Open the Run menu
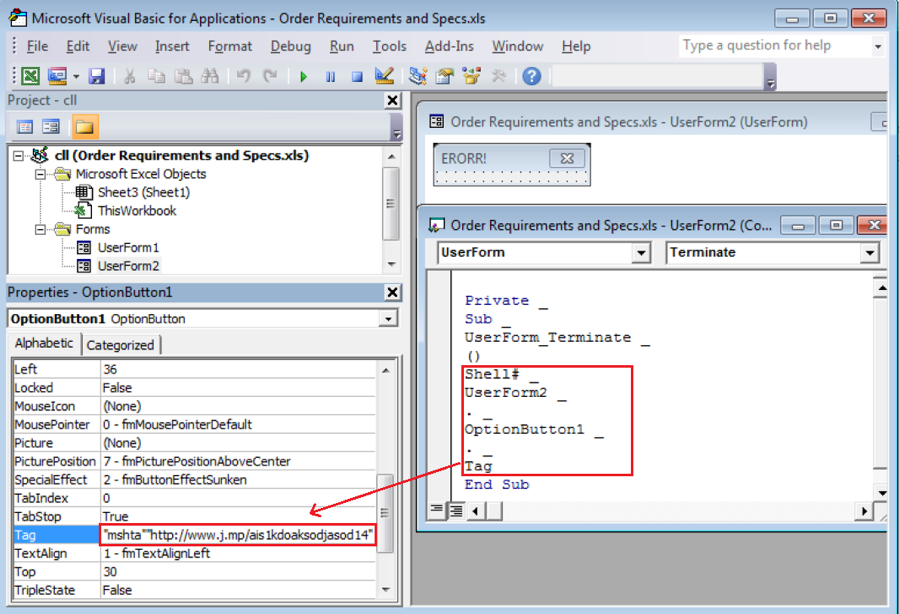 tap(342, 46)
